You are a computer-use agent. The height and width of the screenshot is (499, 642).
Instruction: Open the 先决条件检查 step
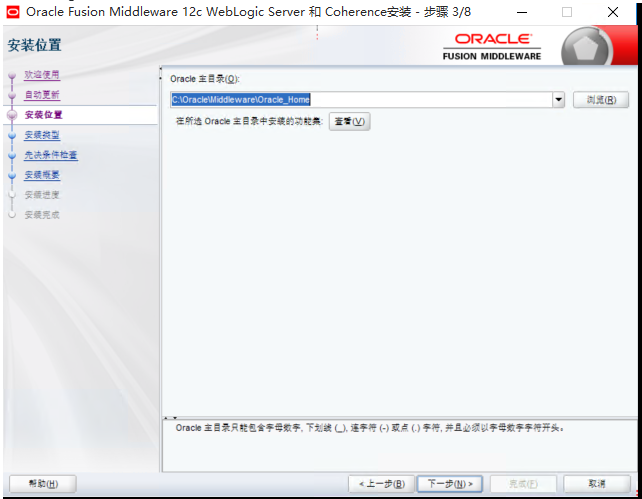click(x=51, y=155)
